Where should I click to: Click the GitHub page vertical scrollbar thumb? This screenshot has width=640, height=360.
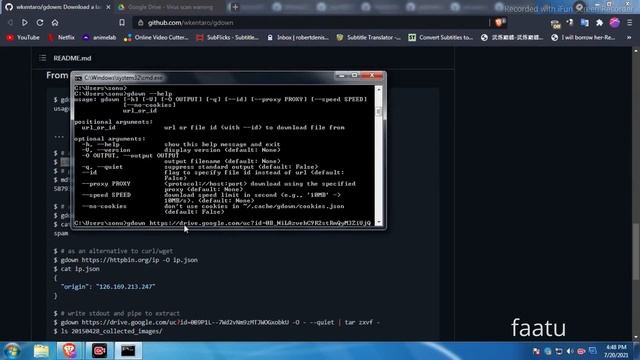(636, 251)
